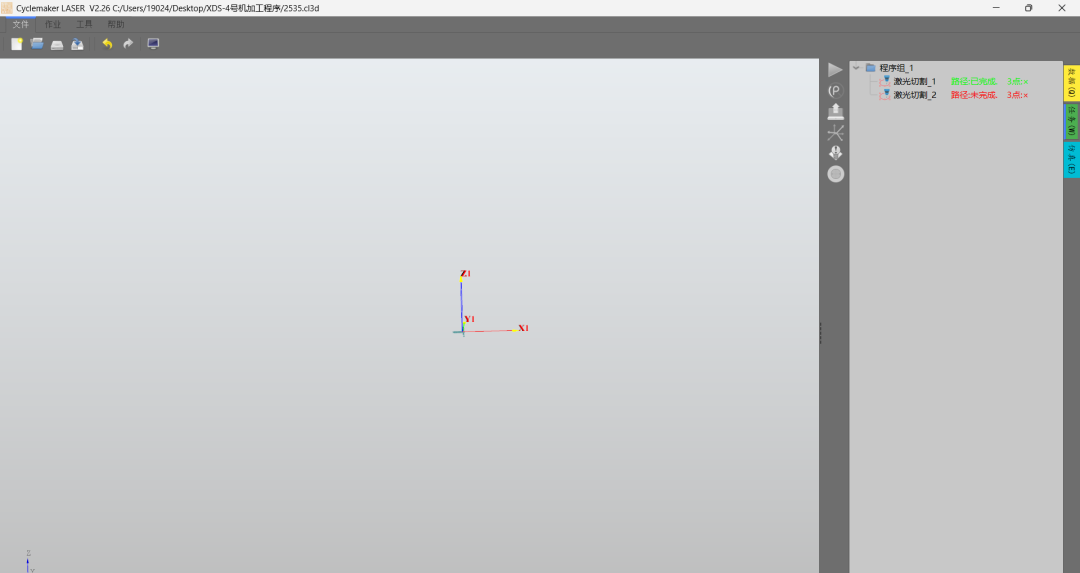The image size is (1080, 573).
Task: Click the laser head warning icon
Action: [835, 153]
